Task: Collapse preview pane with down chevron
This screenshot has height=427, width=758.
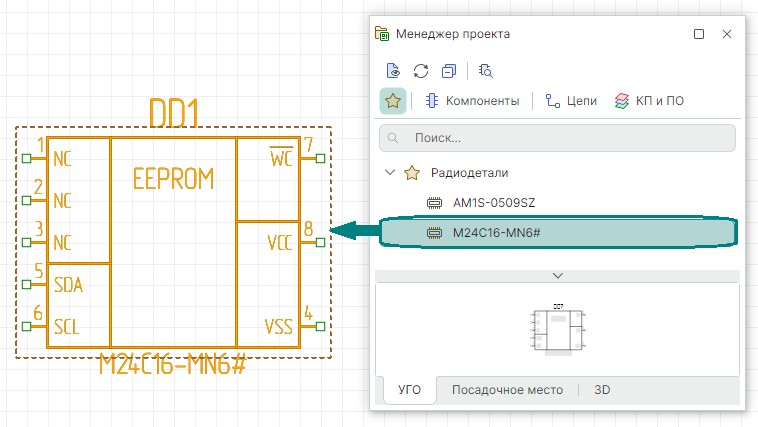Action: coord(557,275)
